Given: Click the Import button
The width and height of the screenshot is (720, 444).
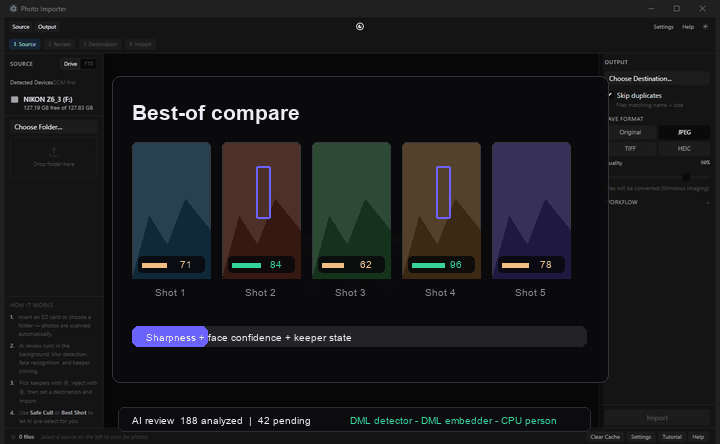Looking at the screenshot, I should click(657, 418).
